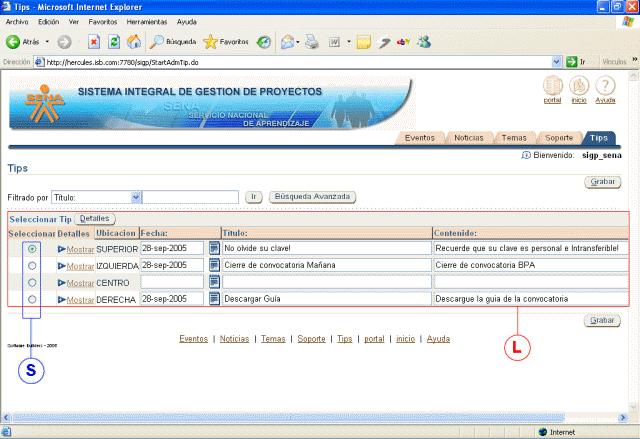Open the Favoritos menu
The image size is (640, 439).
tap(103, 22)
